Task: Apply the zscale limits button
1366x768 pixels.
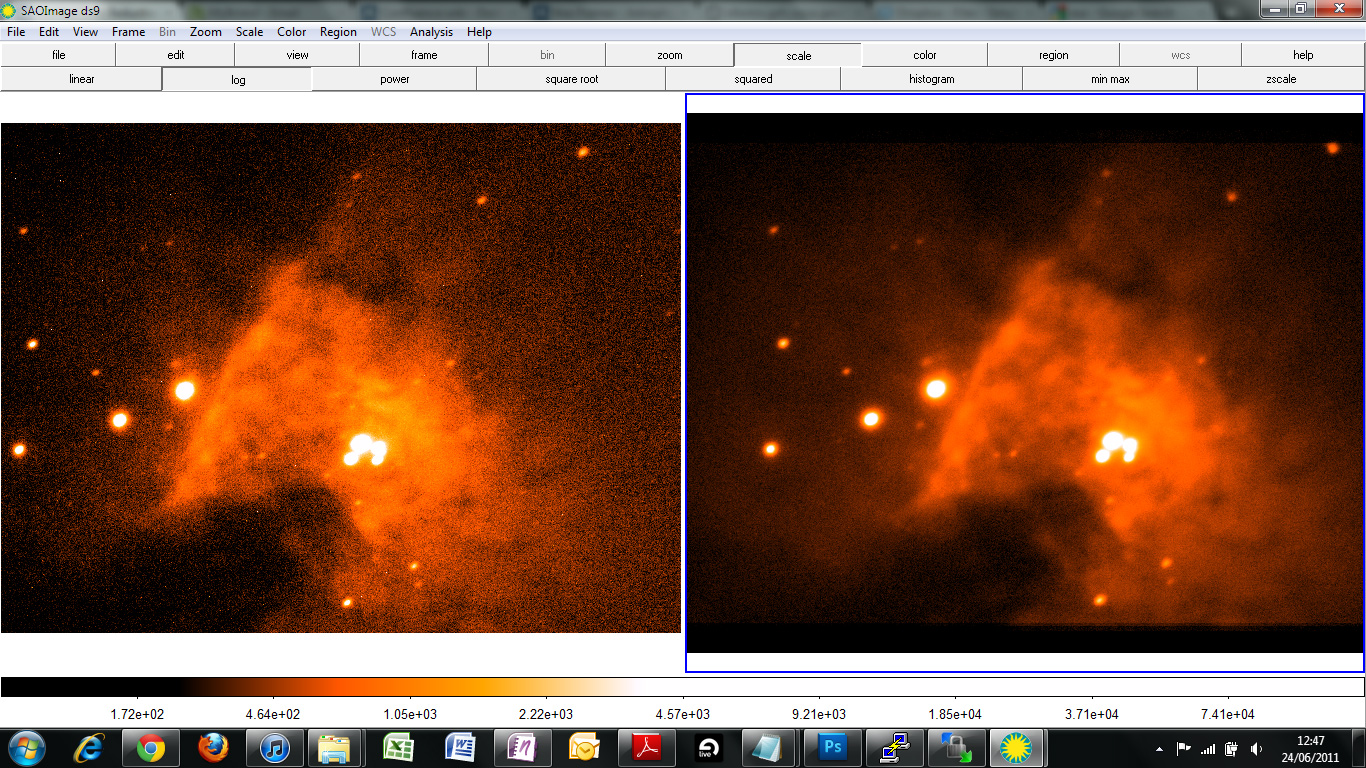Action: tap(1280, 79)
